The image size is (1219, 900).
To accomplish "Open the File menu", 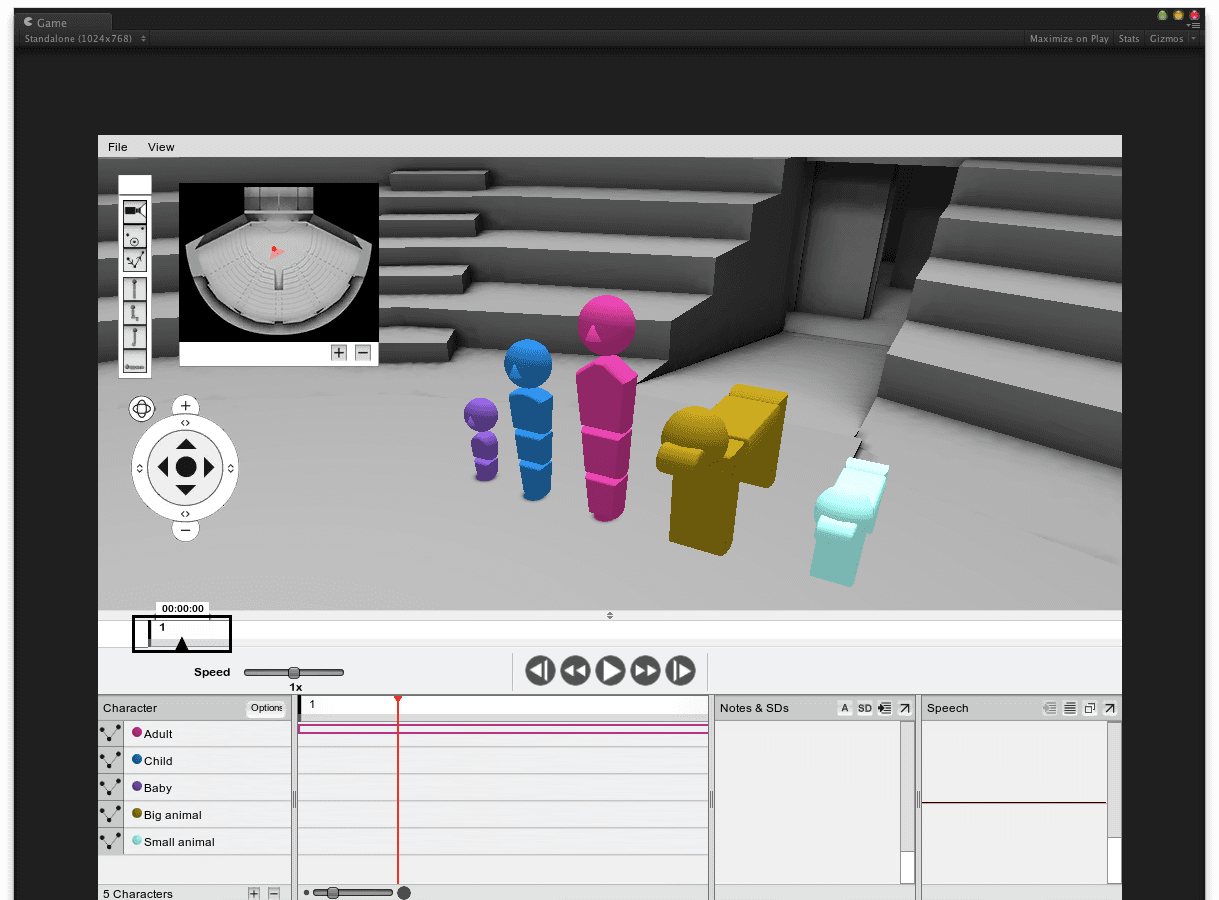I will pyautogui.click(x=118, y=147).
